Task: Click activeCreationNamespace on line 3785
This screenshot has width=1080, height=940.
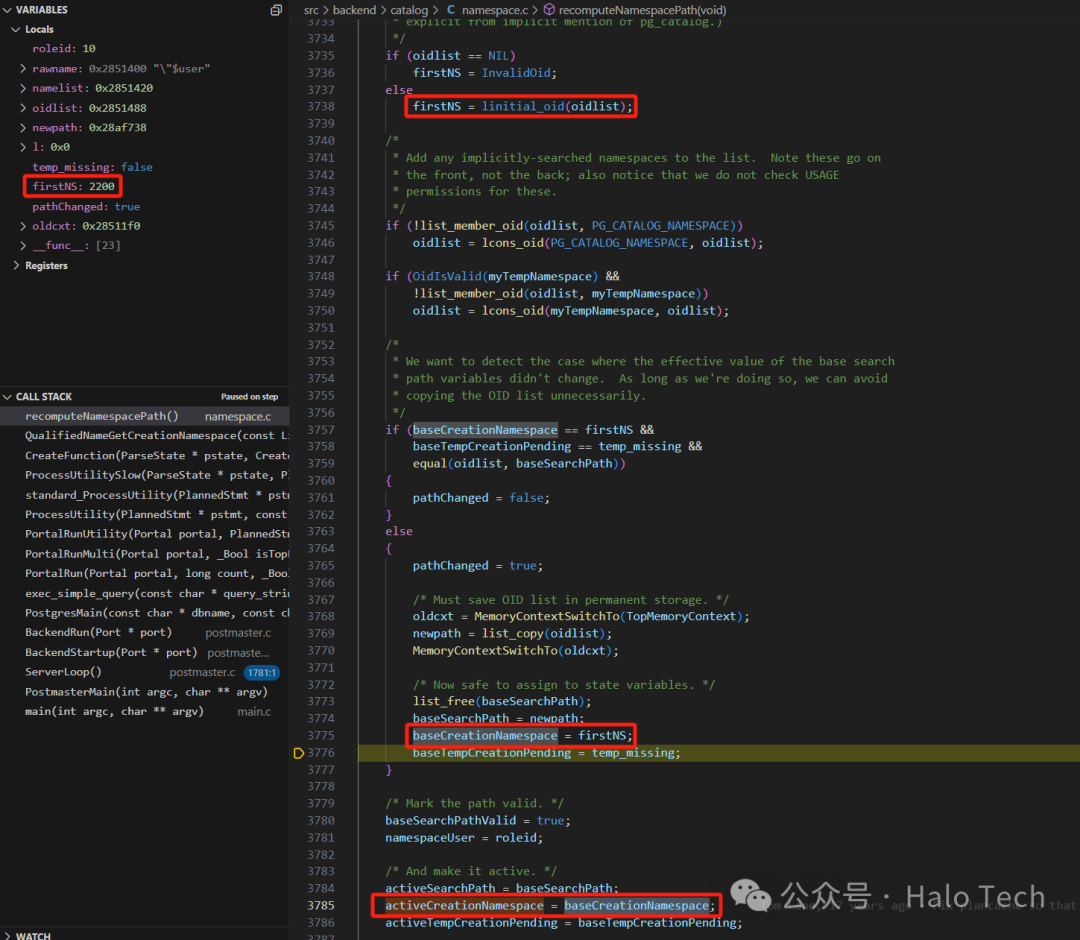Action: click(464, 906)
